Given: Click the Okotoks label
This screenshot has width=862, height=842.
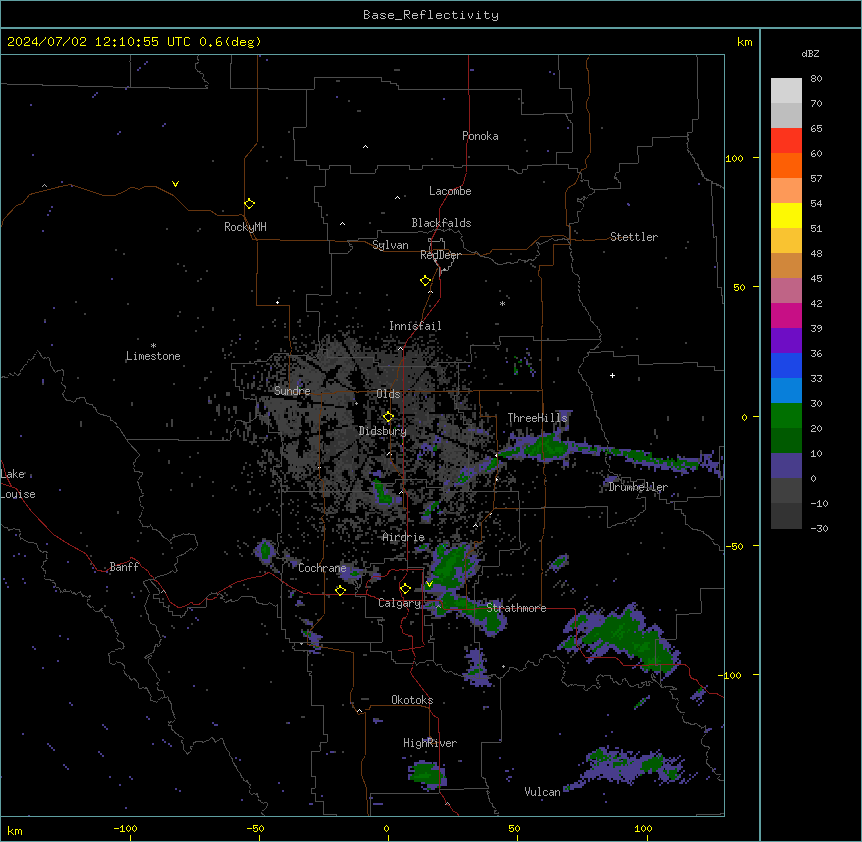Looking at the screenshot, I should point(412,700).
